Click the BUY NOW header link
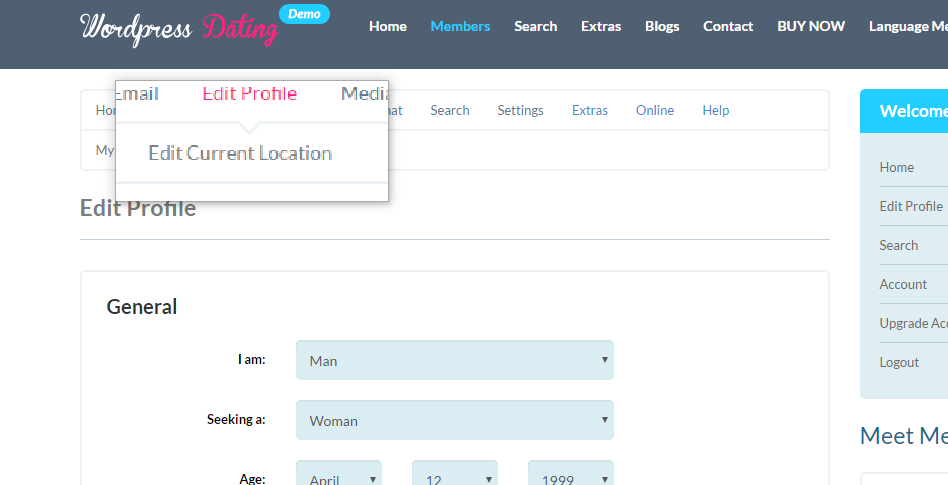Screen dimensions: 948x485 pyautogui.click(x=811, y=26)
